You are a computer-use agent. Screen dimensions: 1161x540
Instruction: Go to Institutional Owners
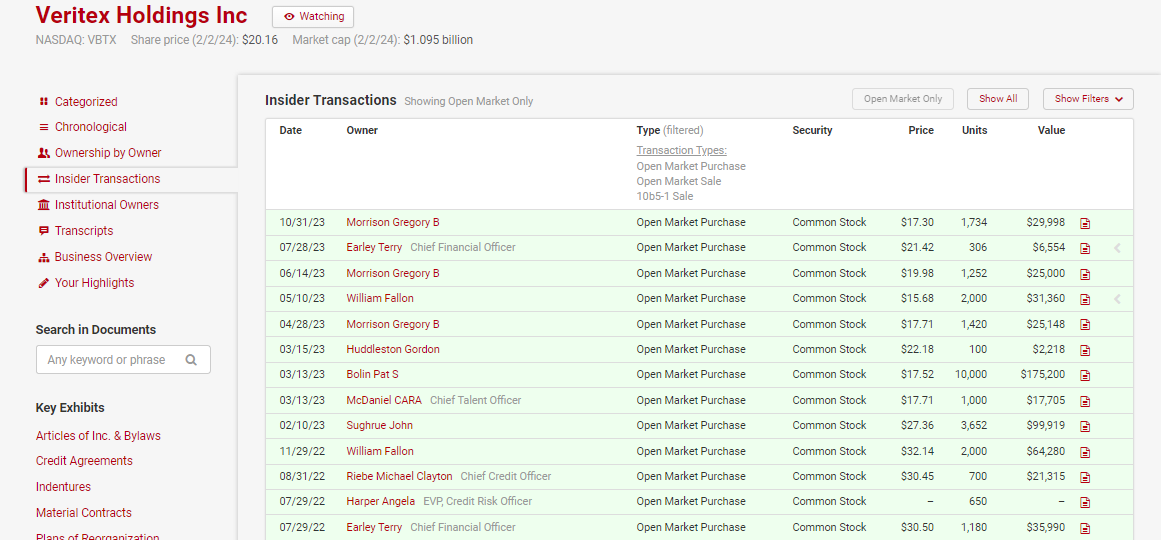pyautogui.click(x=107, y=204)
